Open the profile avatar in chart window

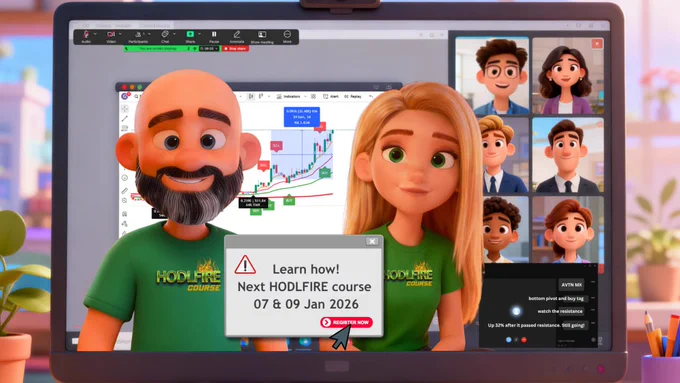pos(125,96)
